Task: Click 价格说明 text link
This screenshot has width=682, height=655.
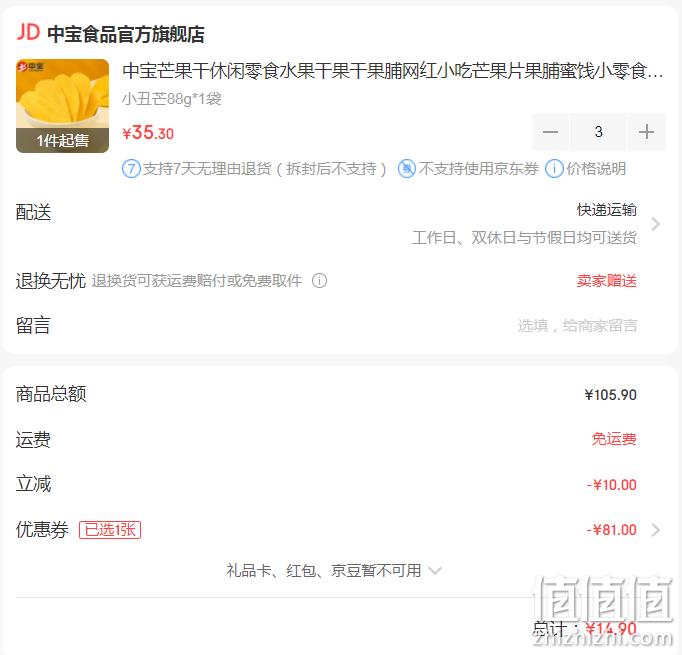Action: (x=596, y=169)
